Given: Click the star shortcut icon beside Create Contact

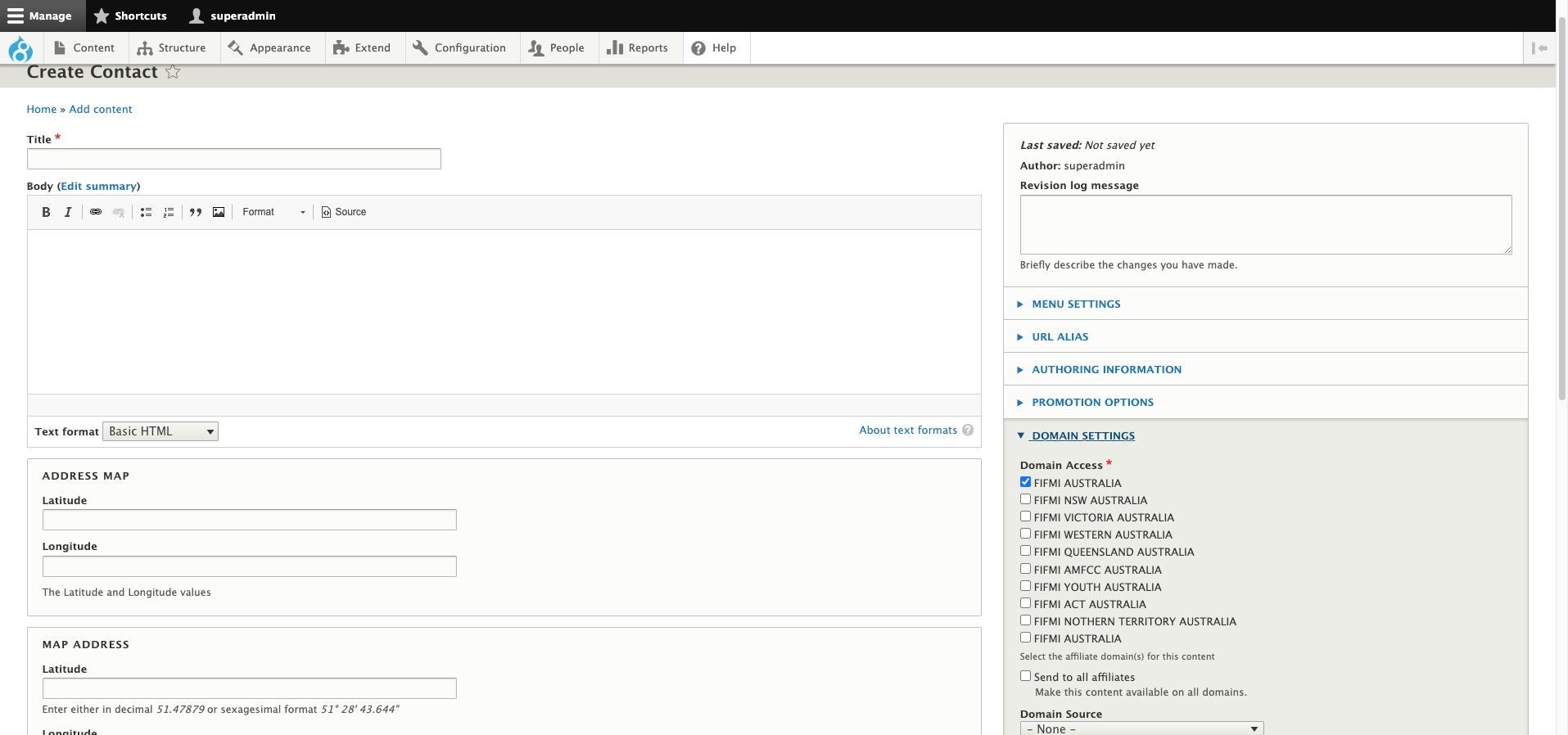Looking at the screenshot, I should coord(173,72).
